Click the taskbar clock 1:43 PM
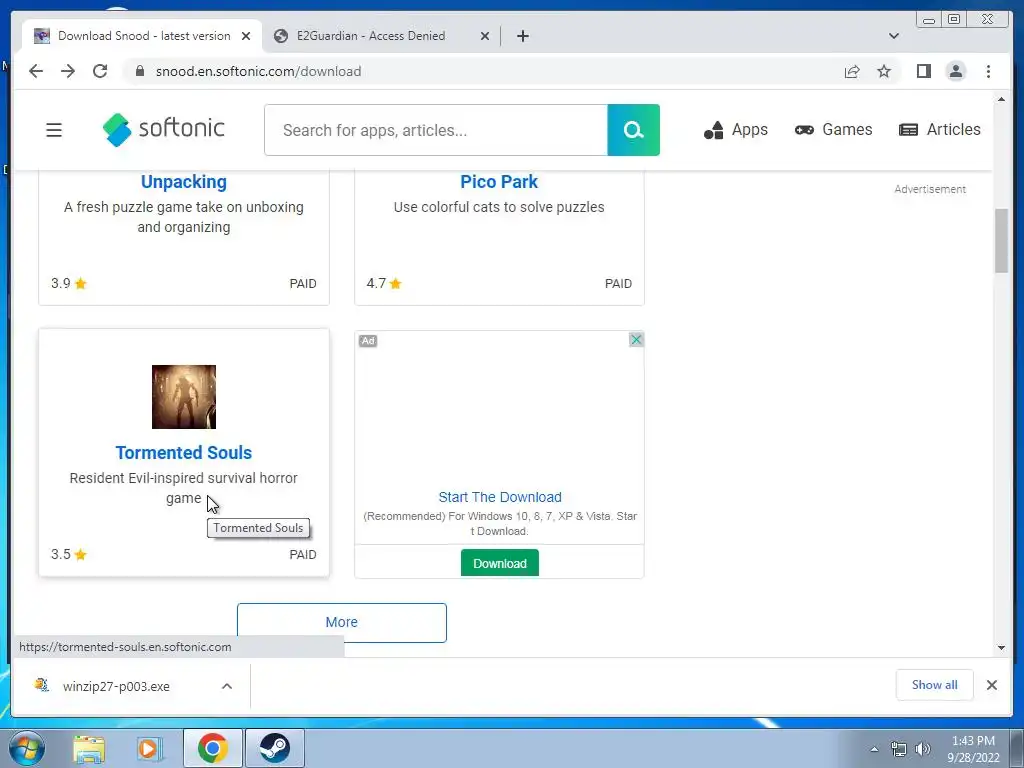This screenshot has width=1024, height=768. click(973, 741)
